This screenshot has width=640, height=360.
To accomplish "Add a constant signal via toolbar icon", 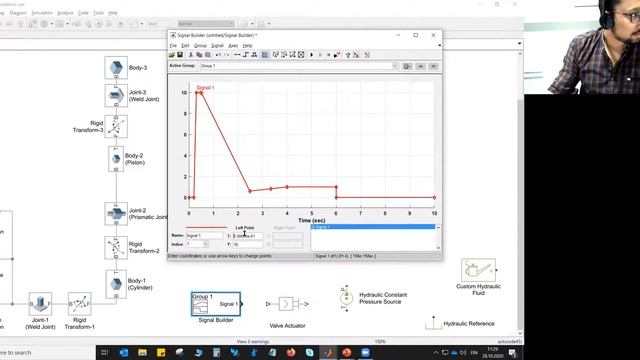I will click(237, 55).
